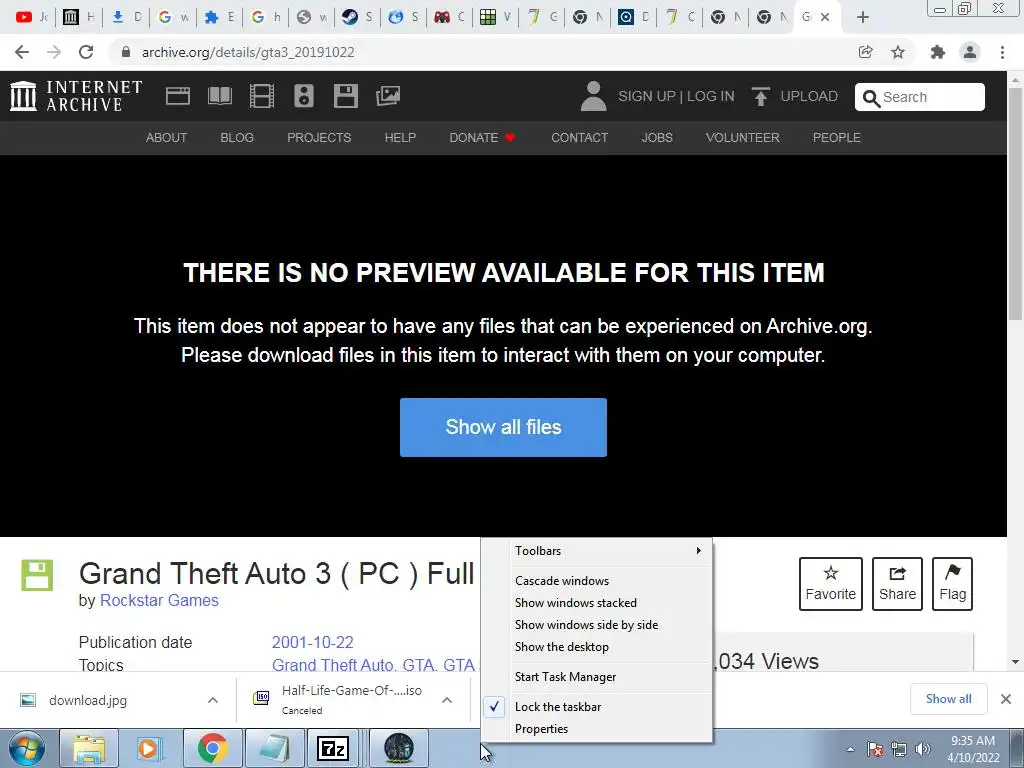Open the Action Center flag tray icon
This screenshot has height=768, width=1024.
[x=875, y=749]
